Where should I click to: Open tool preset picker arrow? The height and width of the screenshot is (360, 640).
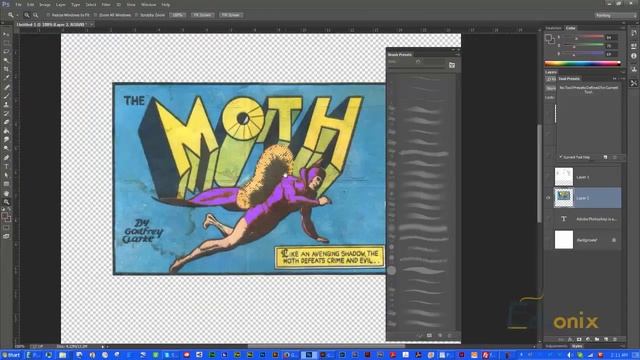[x=18, y=15]
